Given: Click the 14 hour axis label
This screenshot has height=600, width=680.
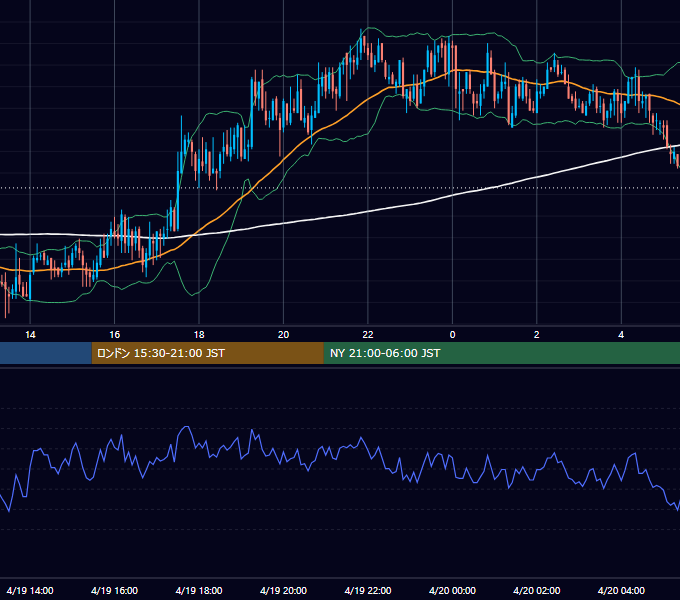Looking at the screenshot, I should point(30,335).
